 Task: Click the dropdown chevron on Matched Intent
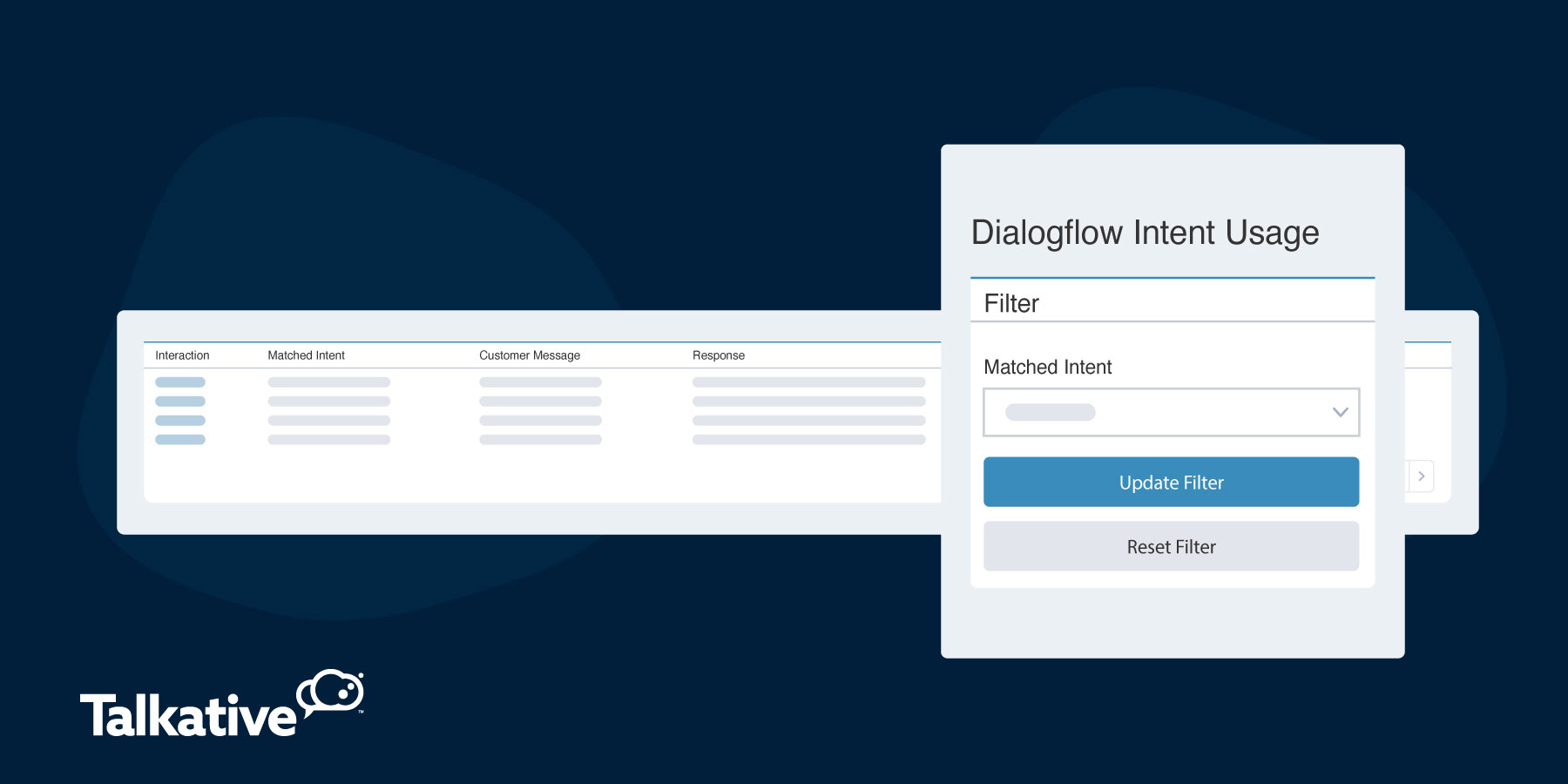pos(1339,411)
